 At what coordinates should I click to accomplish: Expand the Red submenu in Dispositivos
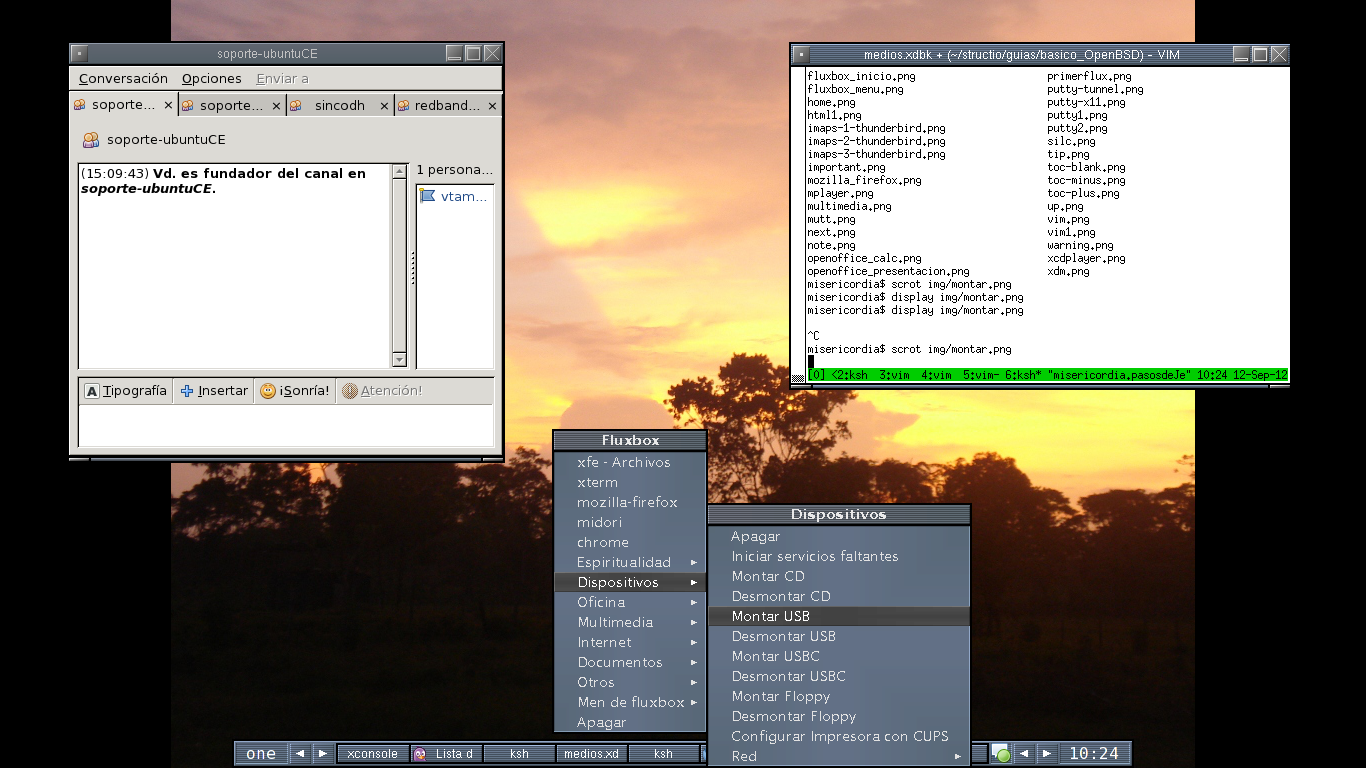839,756
